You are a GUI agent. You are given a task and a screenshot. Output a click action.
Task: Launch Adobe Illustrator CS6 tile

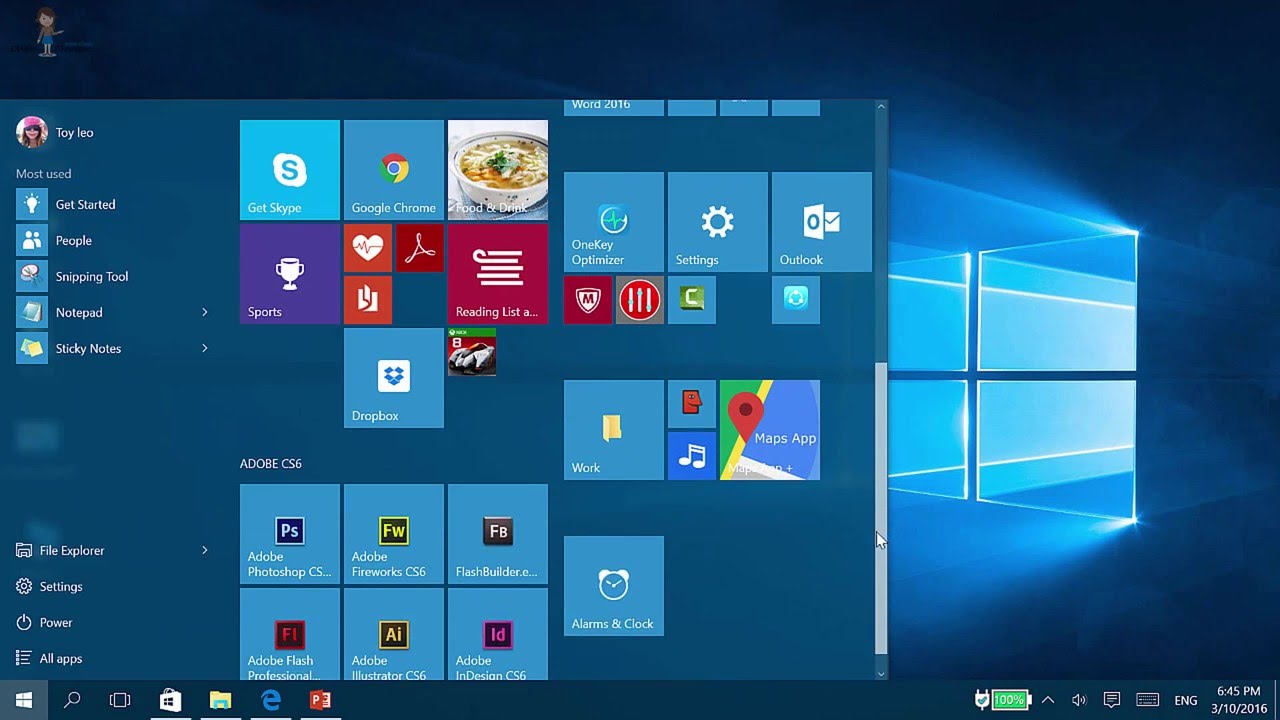(394, 634)
